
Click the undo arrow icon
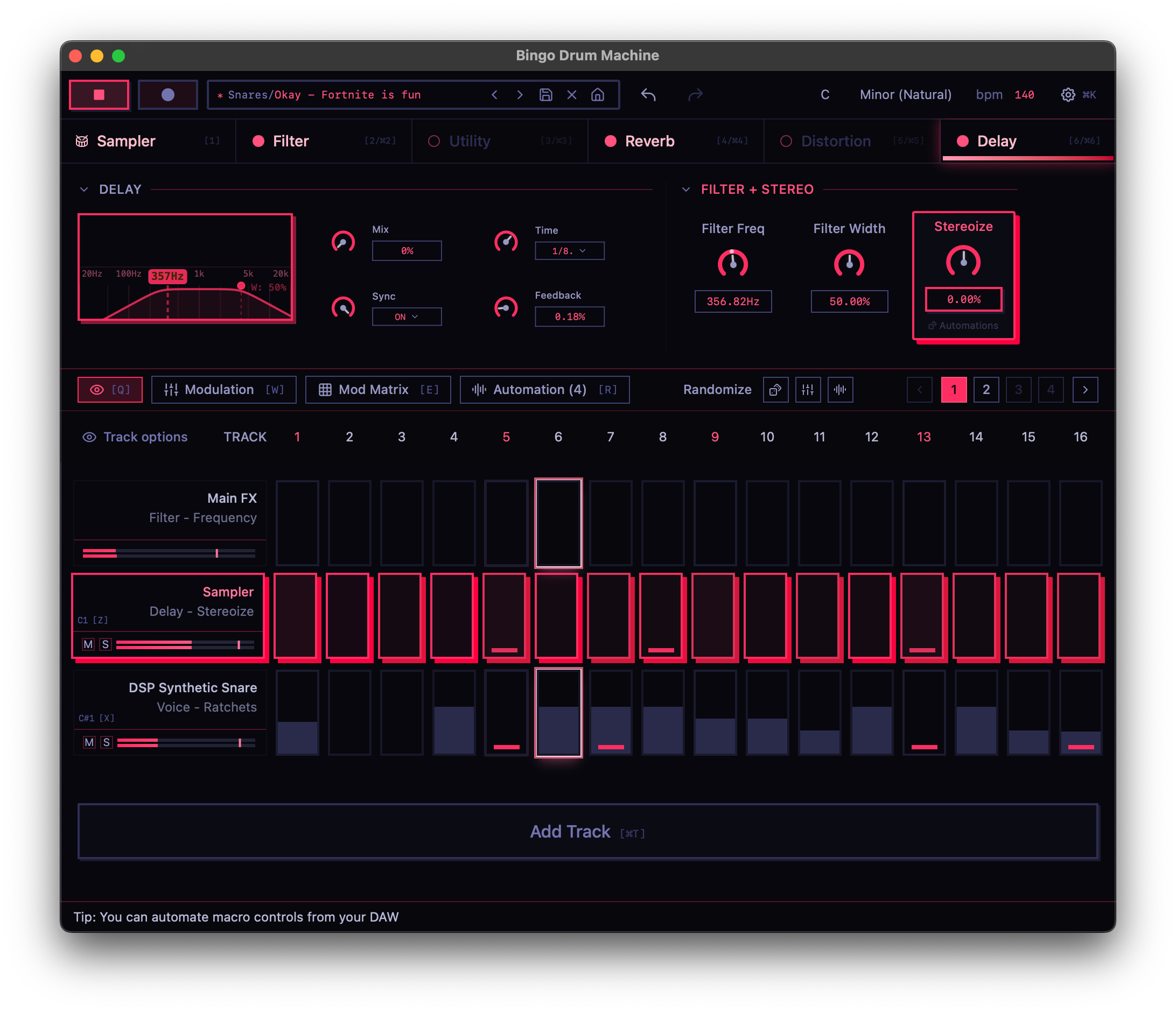(x=648, y=95)
